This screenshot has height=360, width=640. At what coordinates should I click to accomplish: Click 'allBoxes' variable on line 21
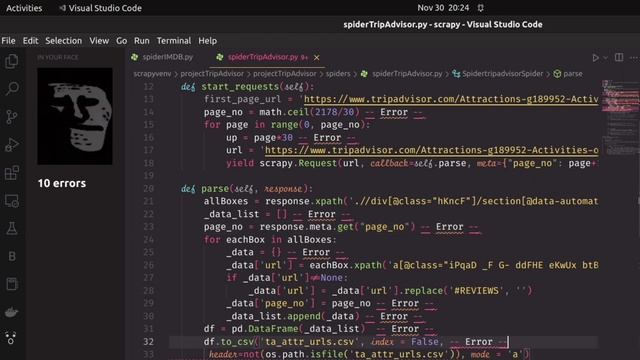click(226, 201)
